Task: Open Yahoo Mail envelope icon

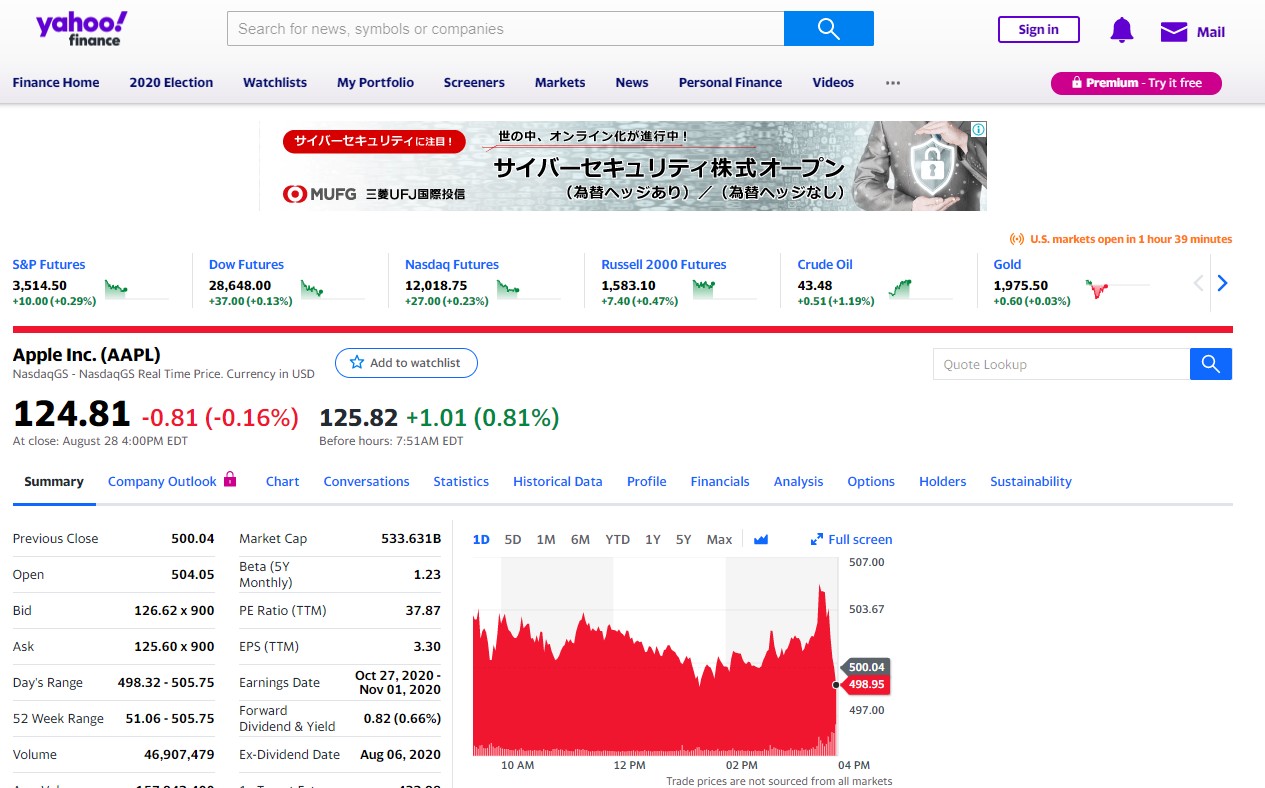Action: [1174, 32]
